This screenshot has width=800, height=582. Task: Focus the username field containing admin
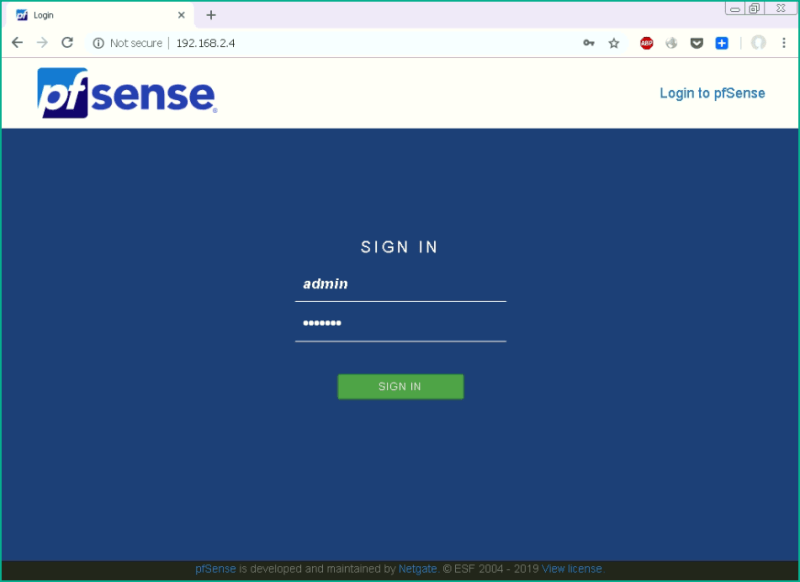click(x=401, y=285)
